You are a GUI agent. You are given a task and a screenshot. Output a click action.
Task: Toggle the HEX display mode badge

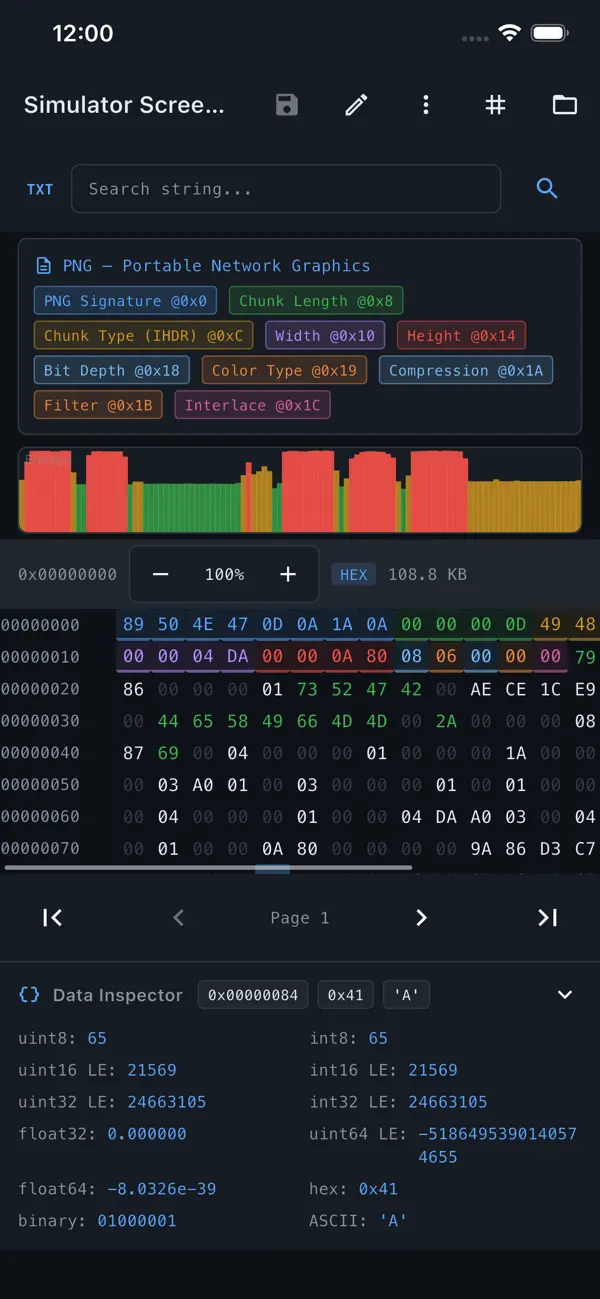click(354, 574)
